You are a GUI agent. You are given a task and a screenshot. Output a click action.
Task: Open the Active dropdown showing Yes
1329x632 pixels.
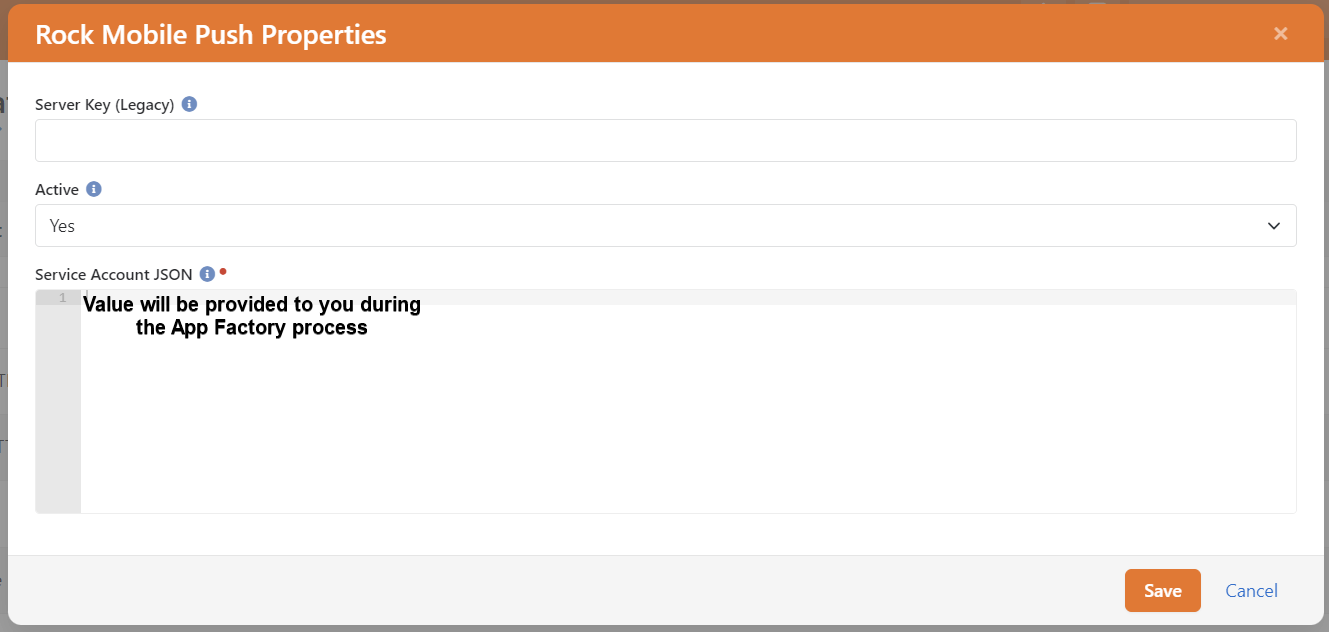pyautogui.click(x=666, y=226)
